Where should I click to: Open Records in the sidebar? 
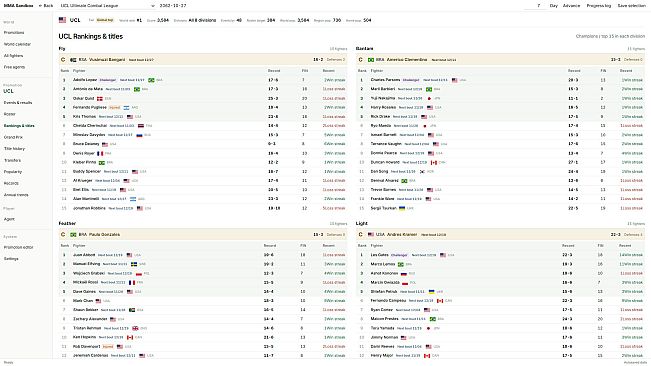[x=11, y=183]
